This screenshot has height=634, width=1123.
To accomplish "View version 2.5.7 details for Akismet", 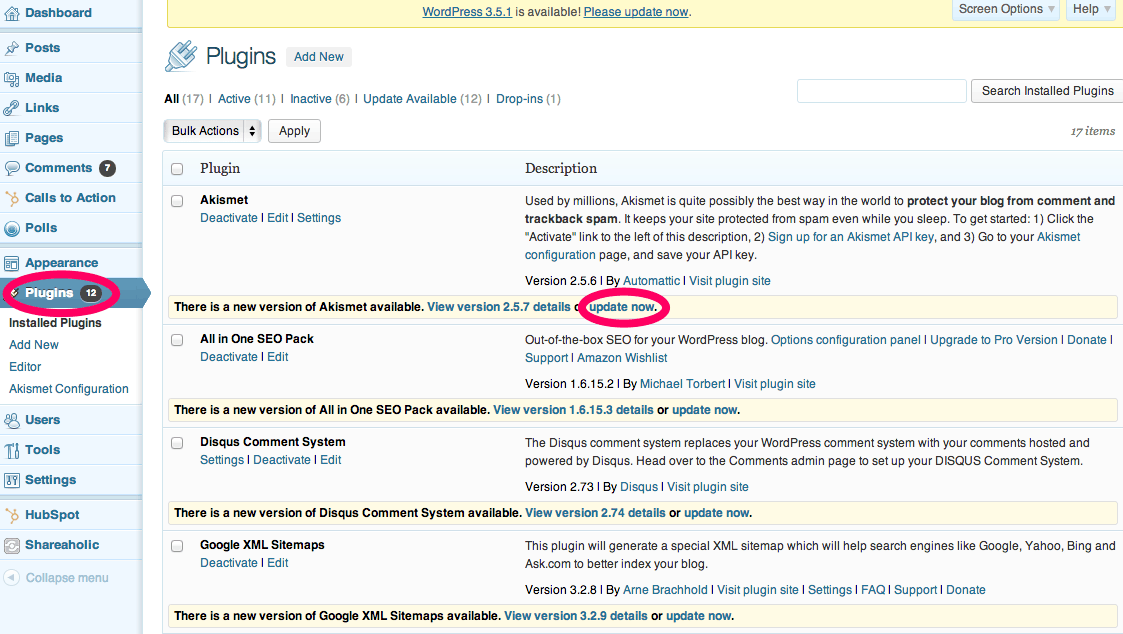I will [498, 307].
